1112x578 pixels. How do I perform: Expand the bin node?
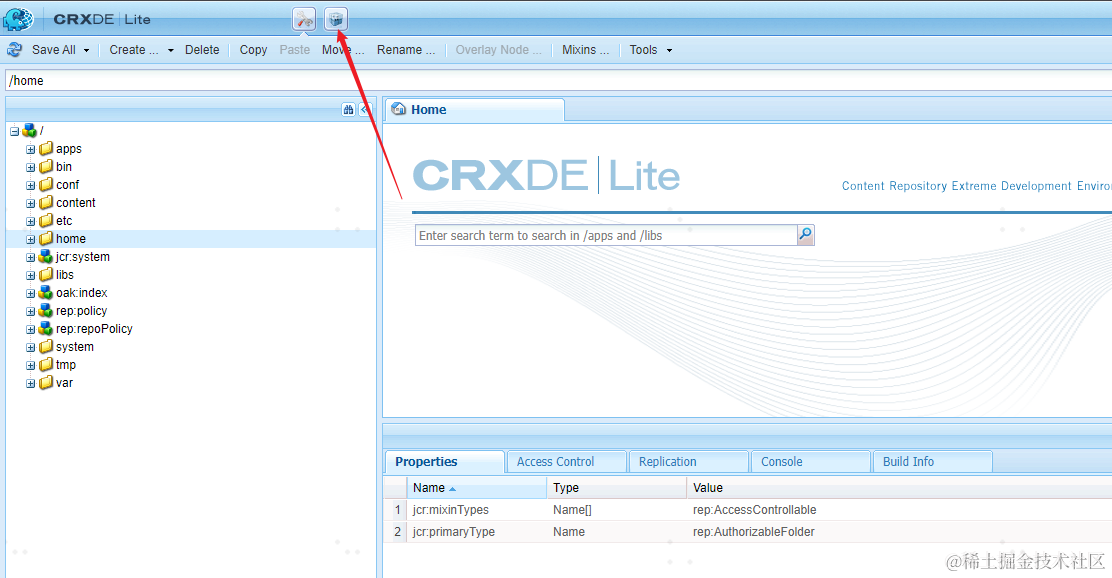[30, 167]
